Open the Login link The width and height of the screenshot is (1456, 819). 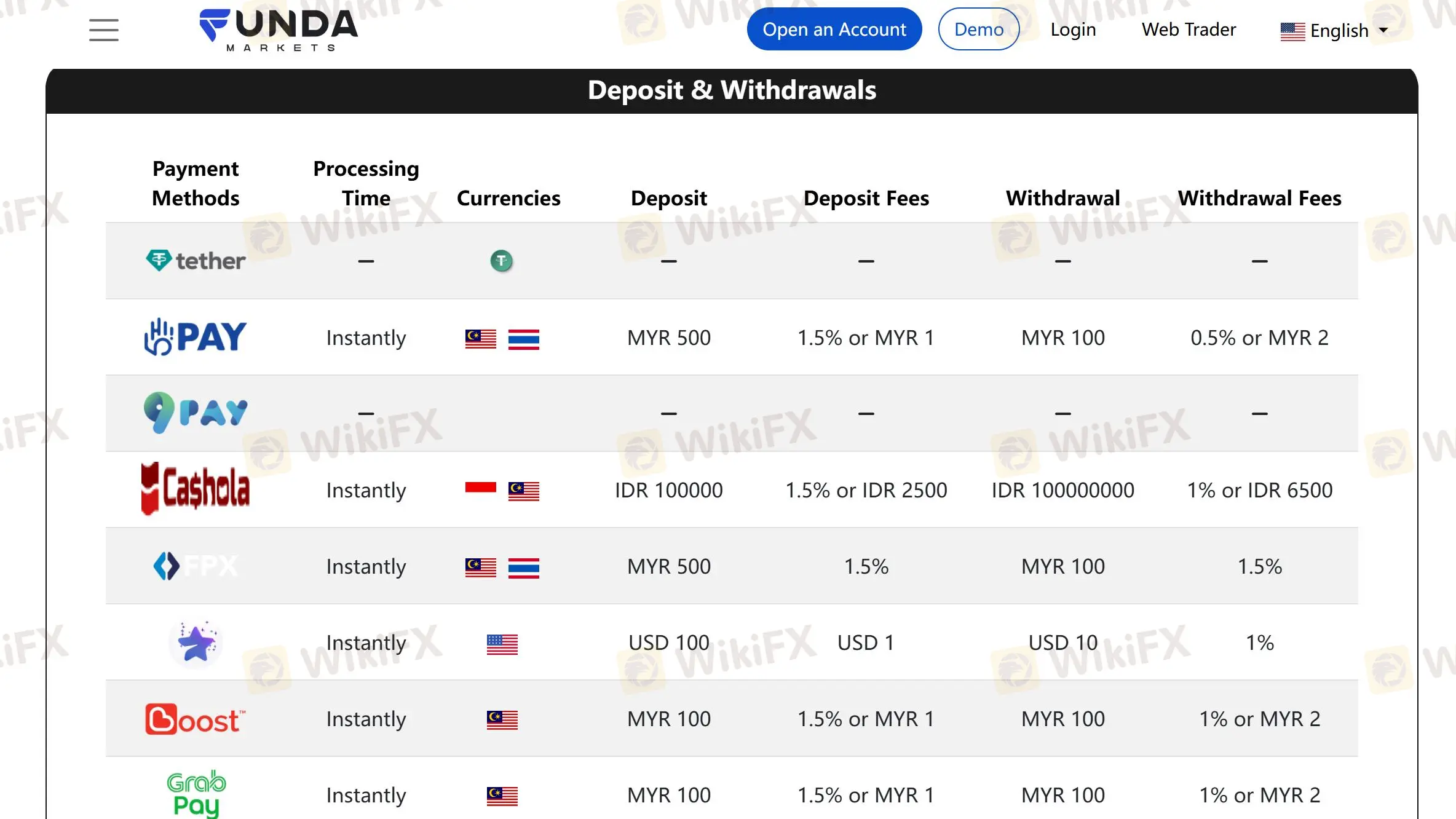[1073, 30]
